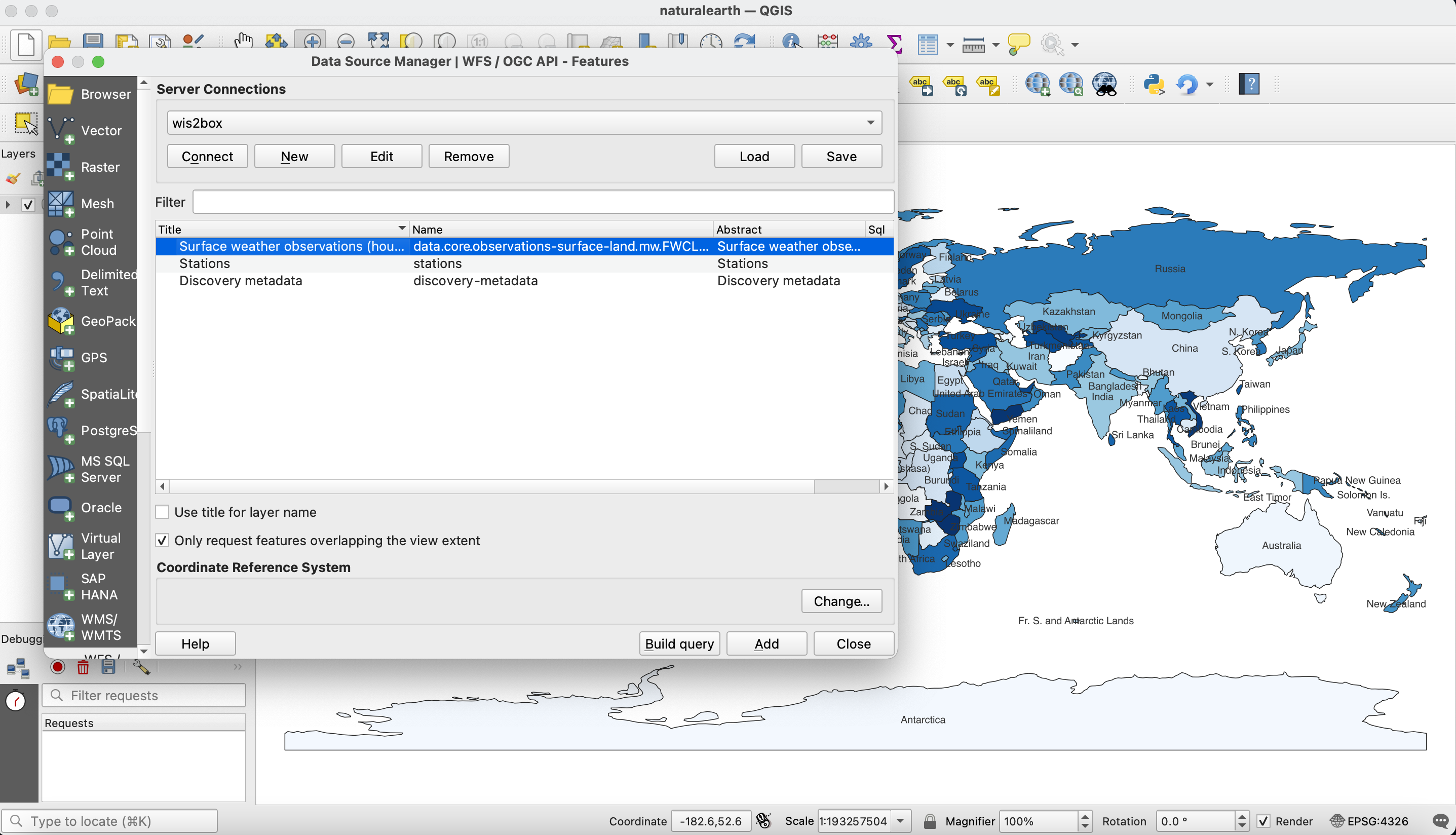The image size is (1456, 835).
Task: Uncheck Only request features overlapping view extent
Action: pyautogui.click(x=163, y=541)
